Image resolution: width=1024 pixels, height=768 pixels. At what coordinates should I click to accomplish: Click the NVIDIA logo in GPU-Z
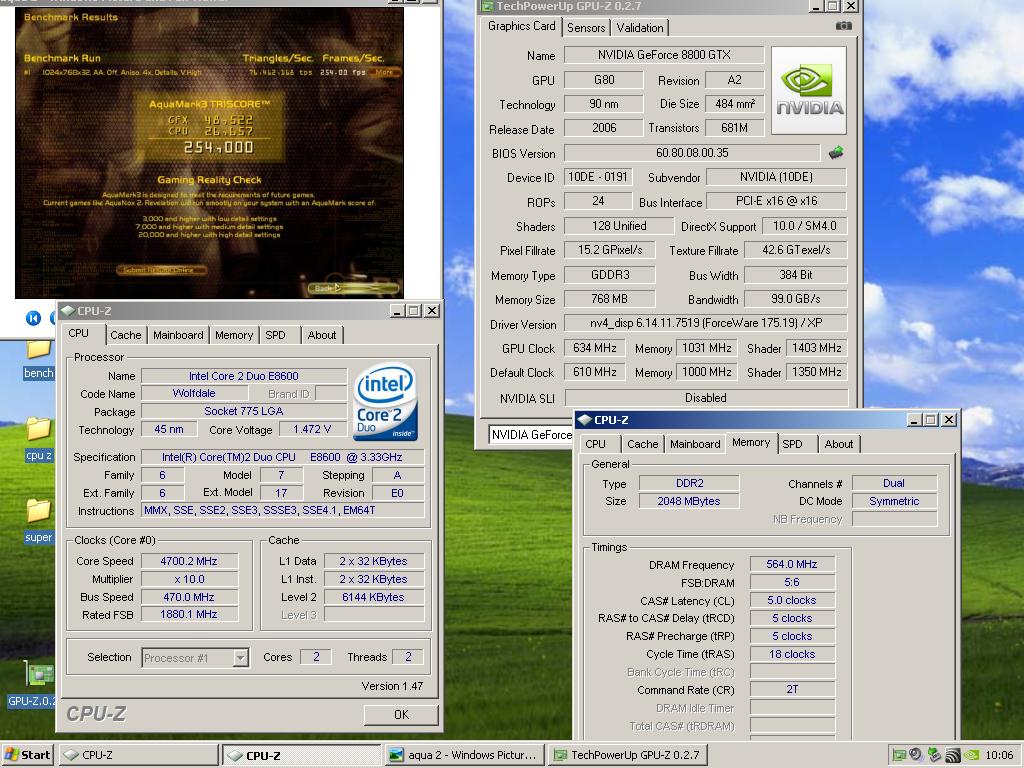[x=809, y=91]
